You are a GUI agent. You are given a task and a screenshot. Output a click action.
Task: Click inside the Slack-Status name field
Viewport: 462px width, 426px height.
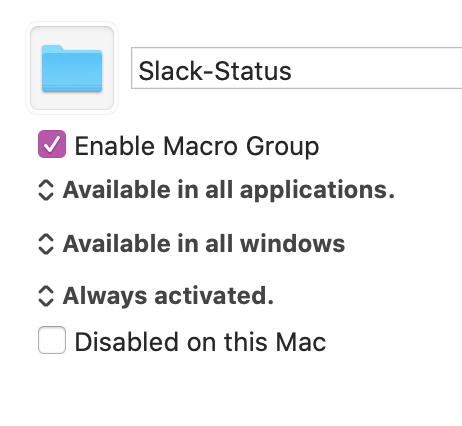tap(297, 68)
